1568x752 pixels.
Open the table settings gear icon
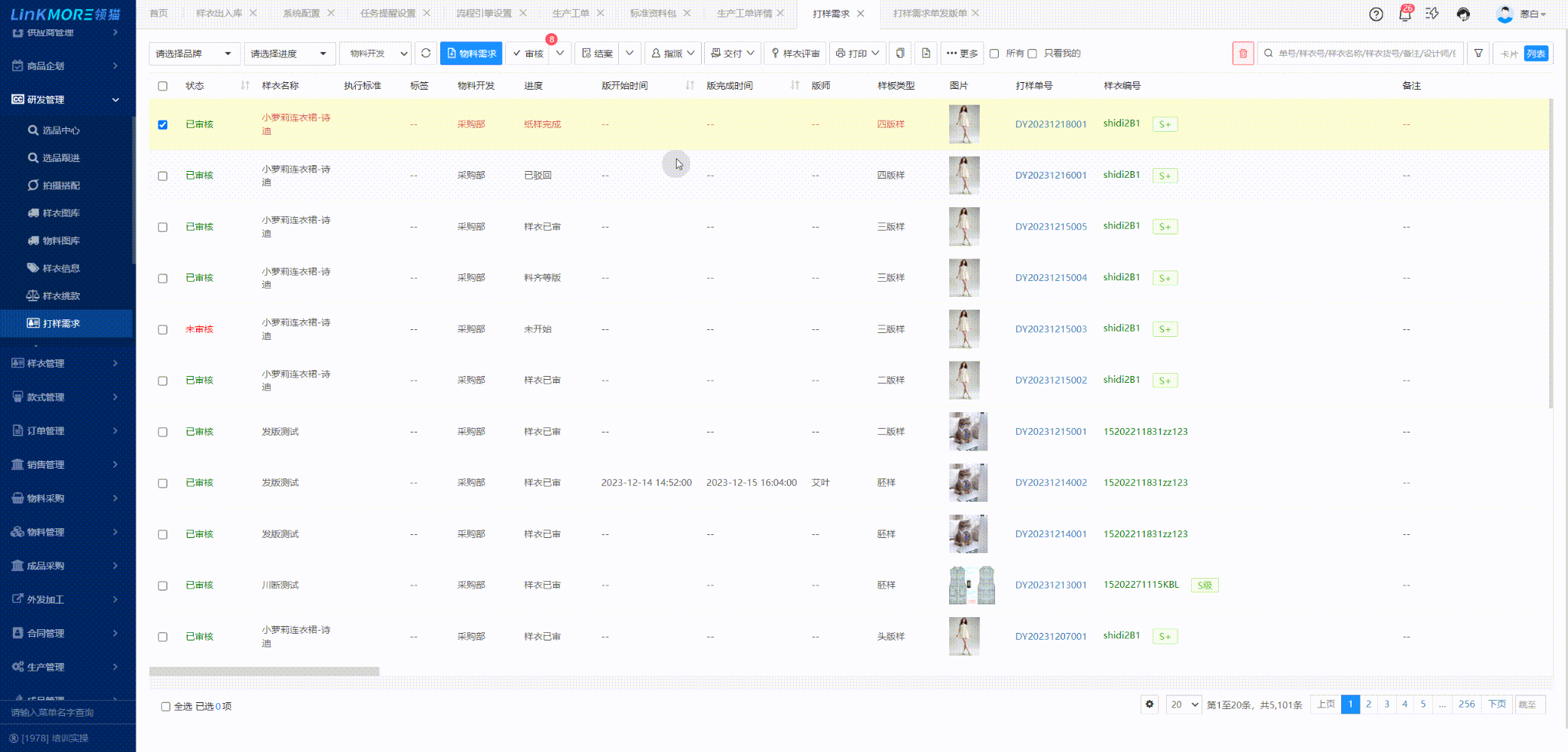click(1149, 705)
